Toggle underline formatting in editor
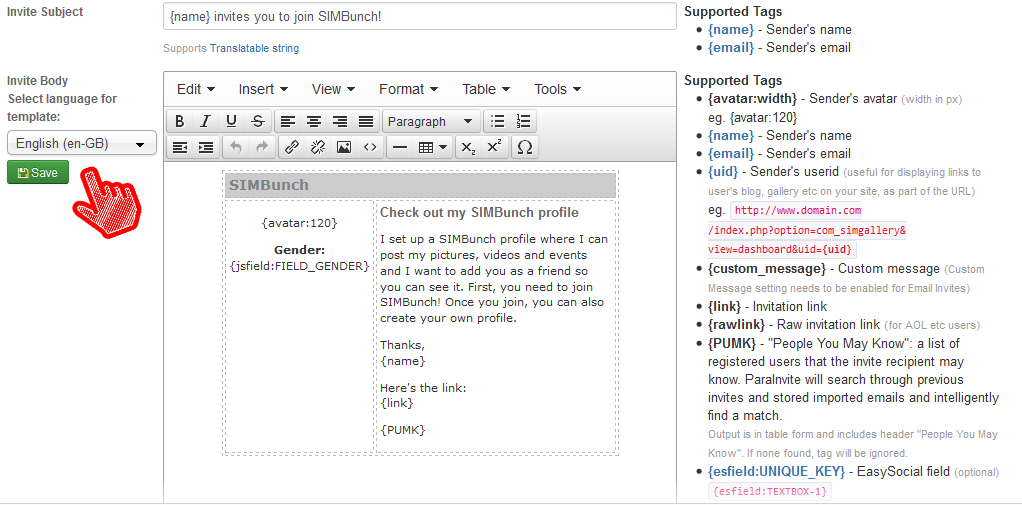Viewport: 1022px width, 505px height. [231, 121]
